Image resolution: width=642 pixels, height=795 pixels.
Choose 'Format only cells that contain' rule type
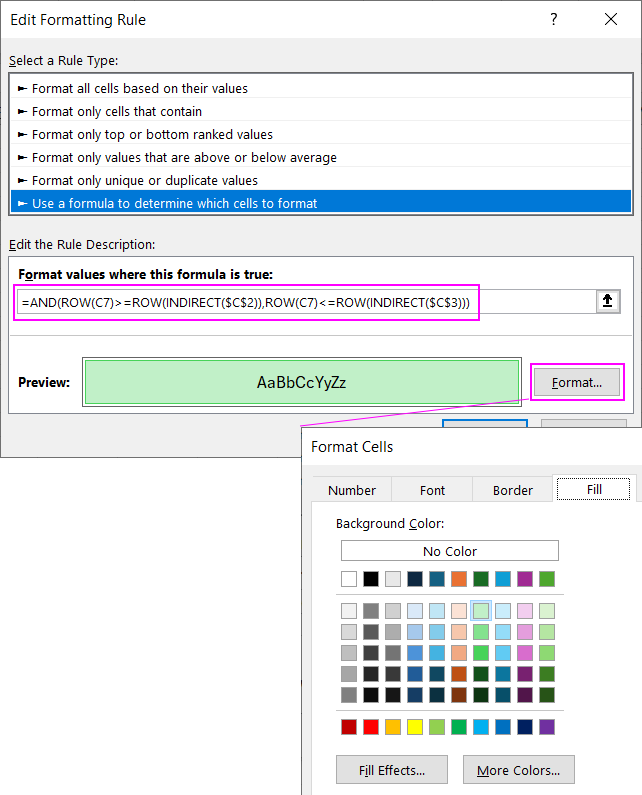click(x=117, y=111)
